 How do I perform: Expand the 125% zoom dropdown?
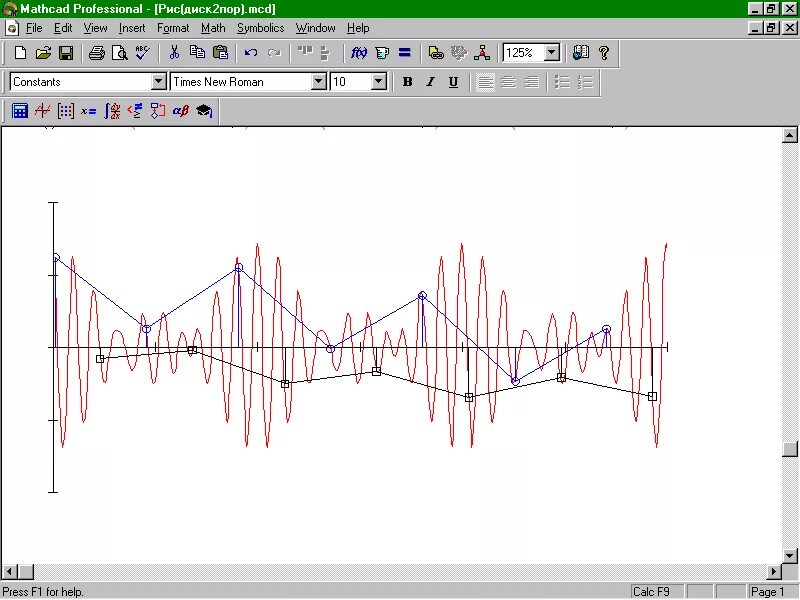(552, 53)
